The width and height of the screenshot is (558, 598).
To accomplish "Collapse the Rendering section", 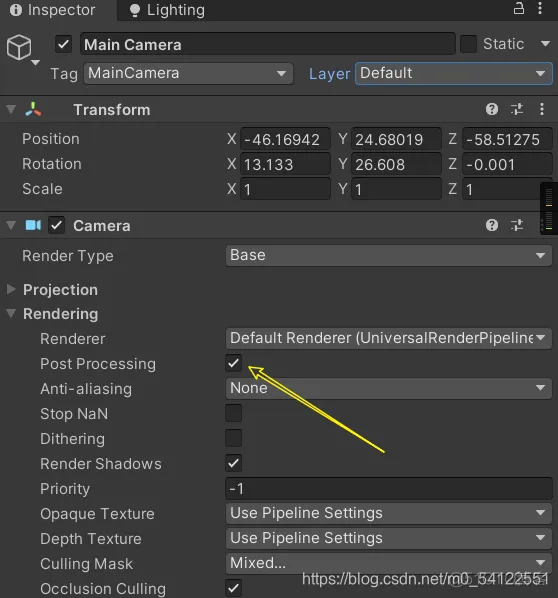I will click(11, 313).
